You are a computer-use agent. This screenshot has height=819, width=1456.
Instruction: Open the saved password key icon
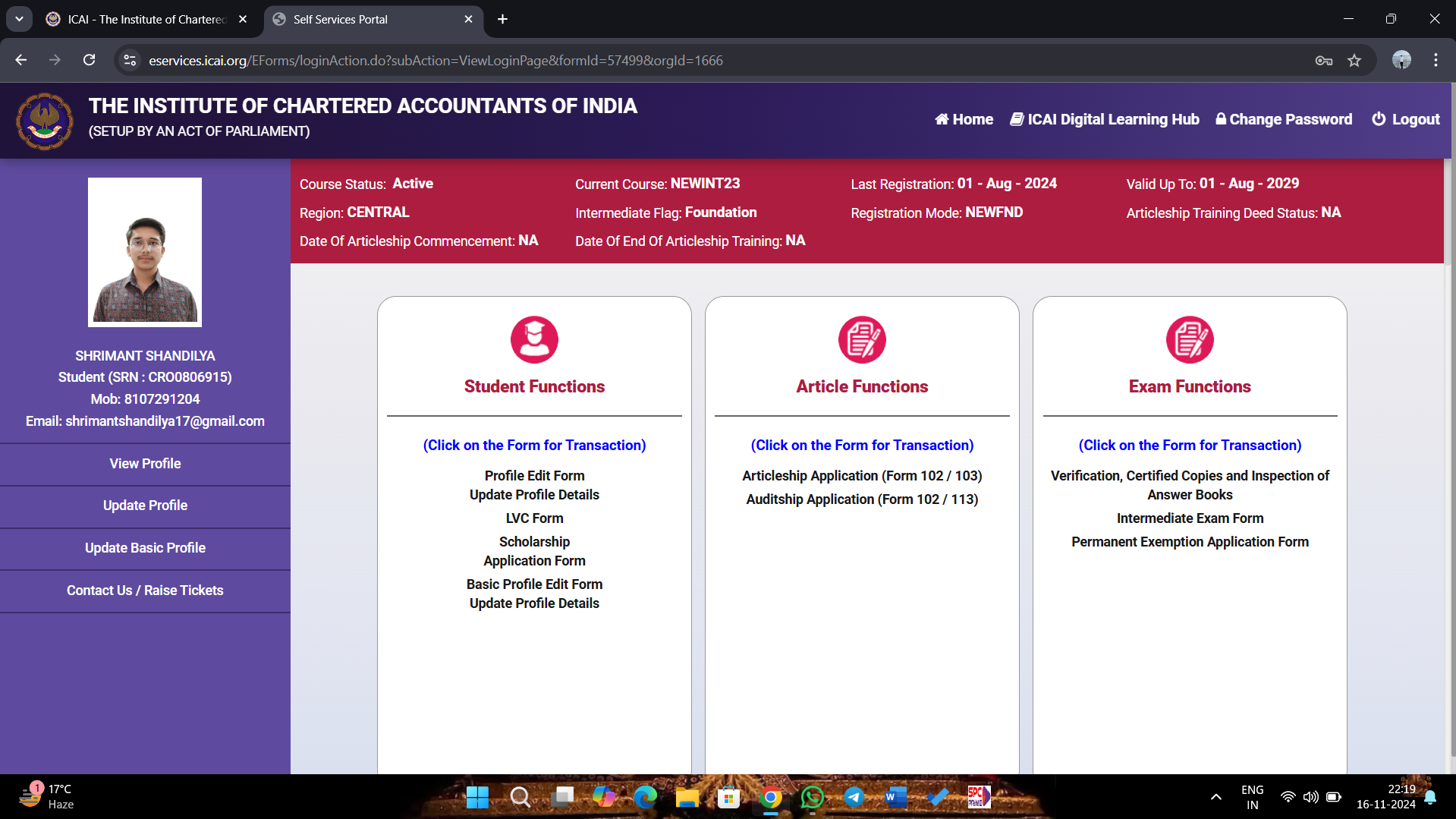[1324, 61]
